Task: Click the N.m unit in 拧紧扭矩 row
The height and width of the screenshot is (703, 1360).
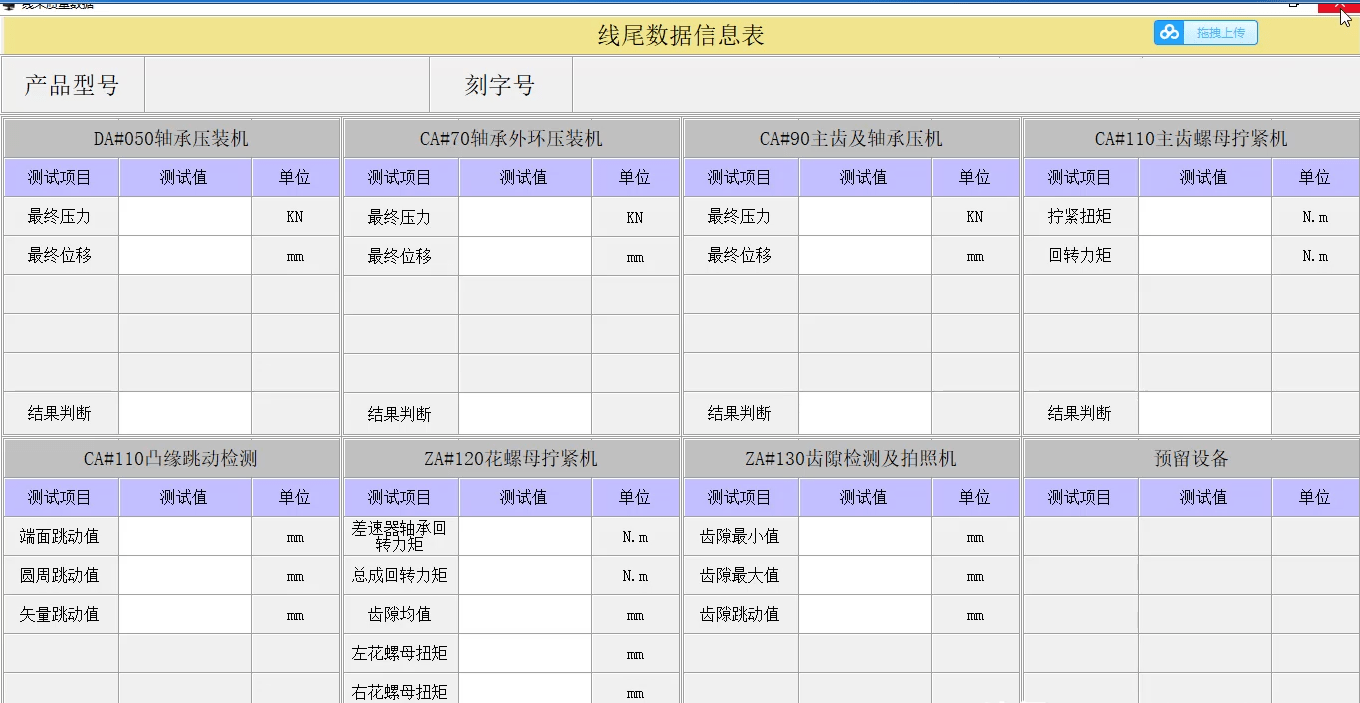Action: tap(1315, 216)
